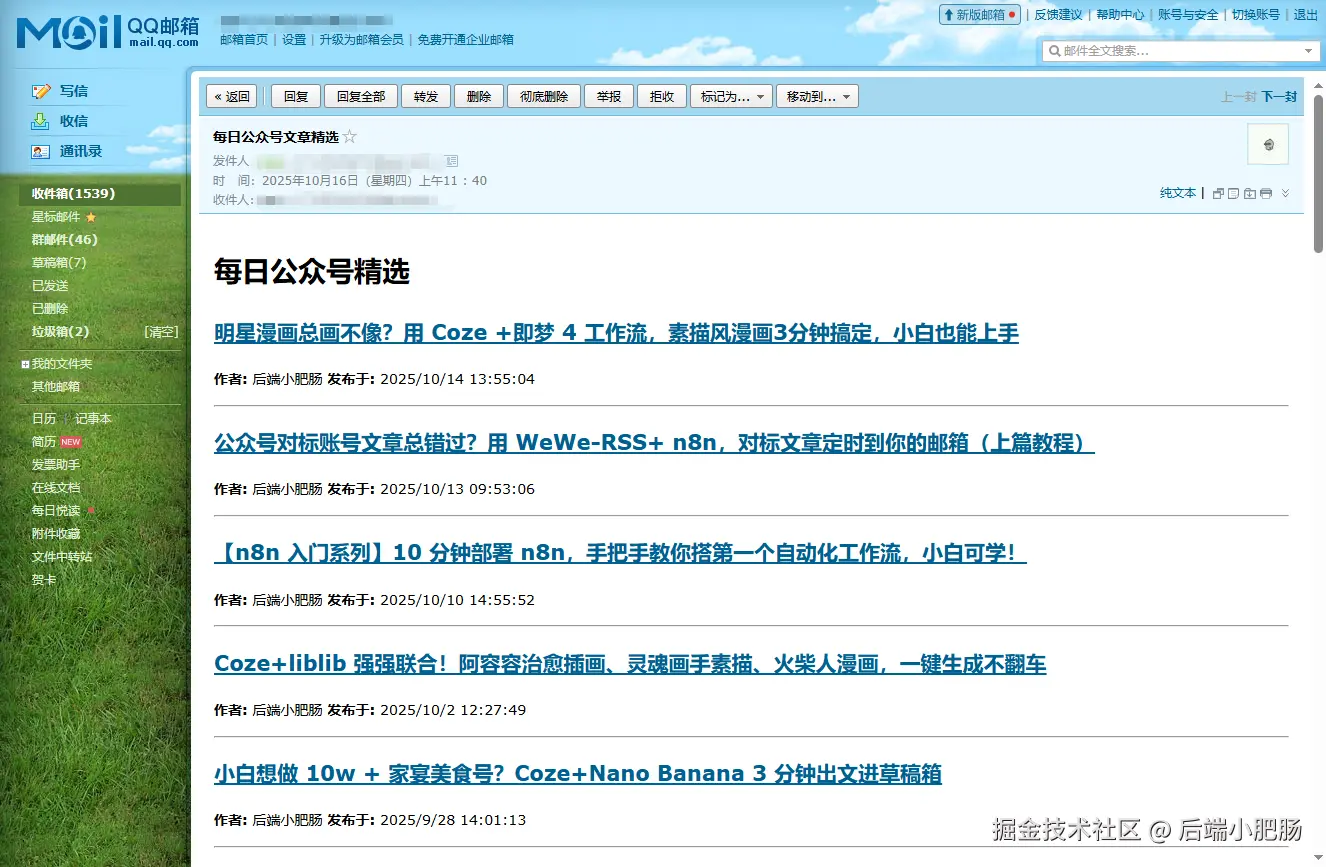Open 文件中转站 in sidebar

tap(62, 557)
